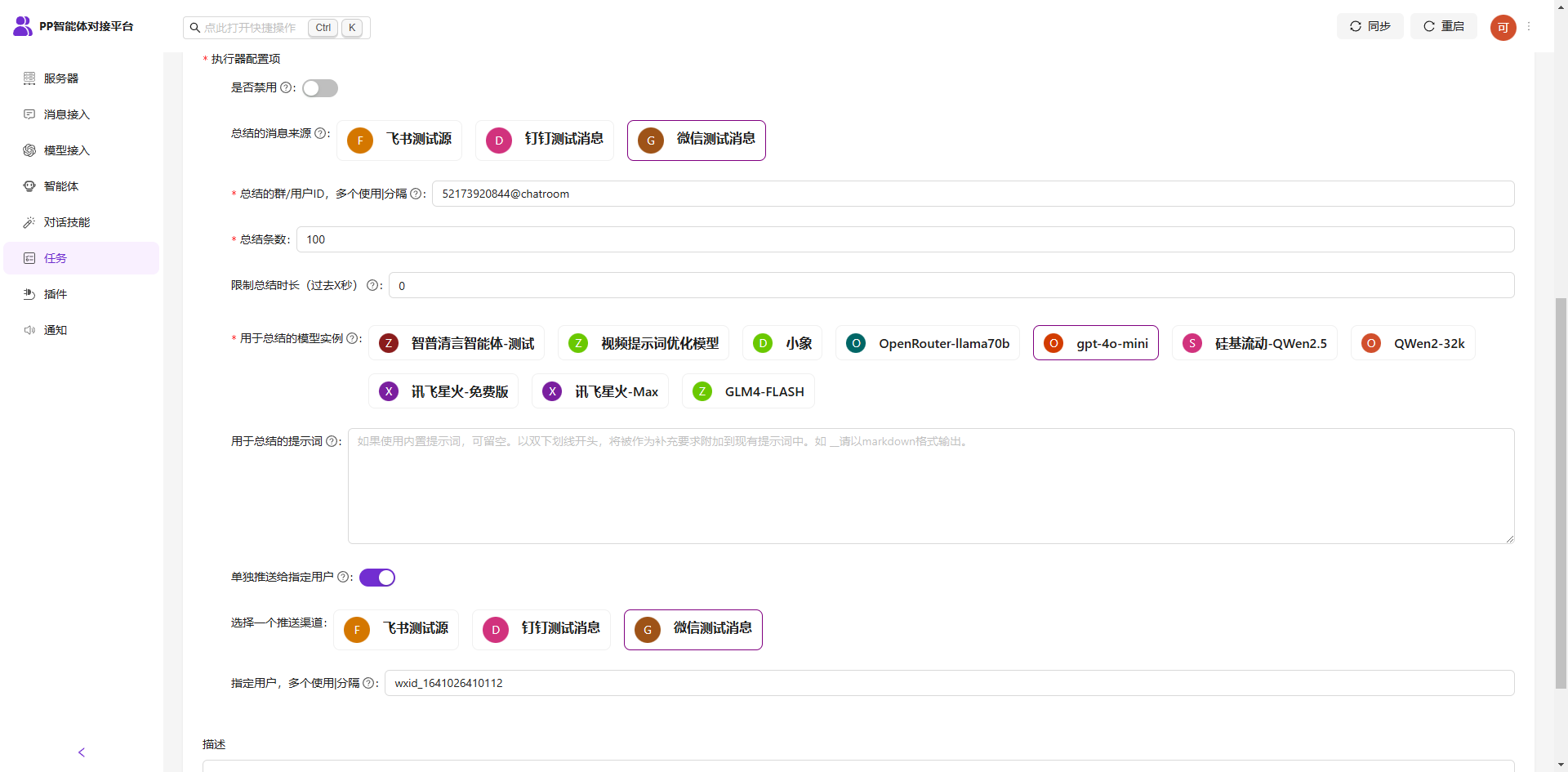1568x772 pixels.
Task: Select 微信测试消息 as message source
Action: click(697, 141)
